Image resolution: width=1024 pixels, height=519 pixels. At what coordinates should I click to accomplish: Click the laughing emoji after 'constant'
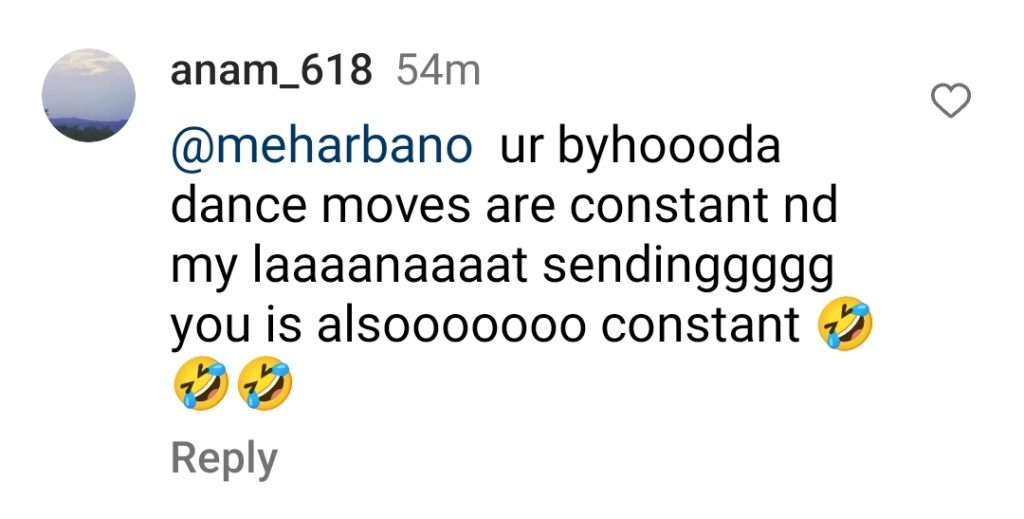point(846,324)
